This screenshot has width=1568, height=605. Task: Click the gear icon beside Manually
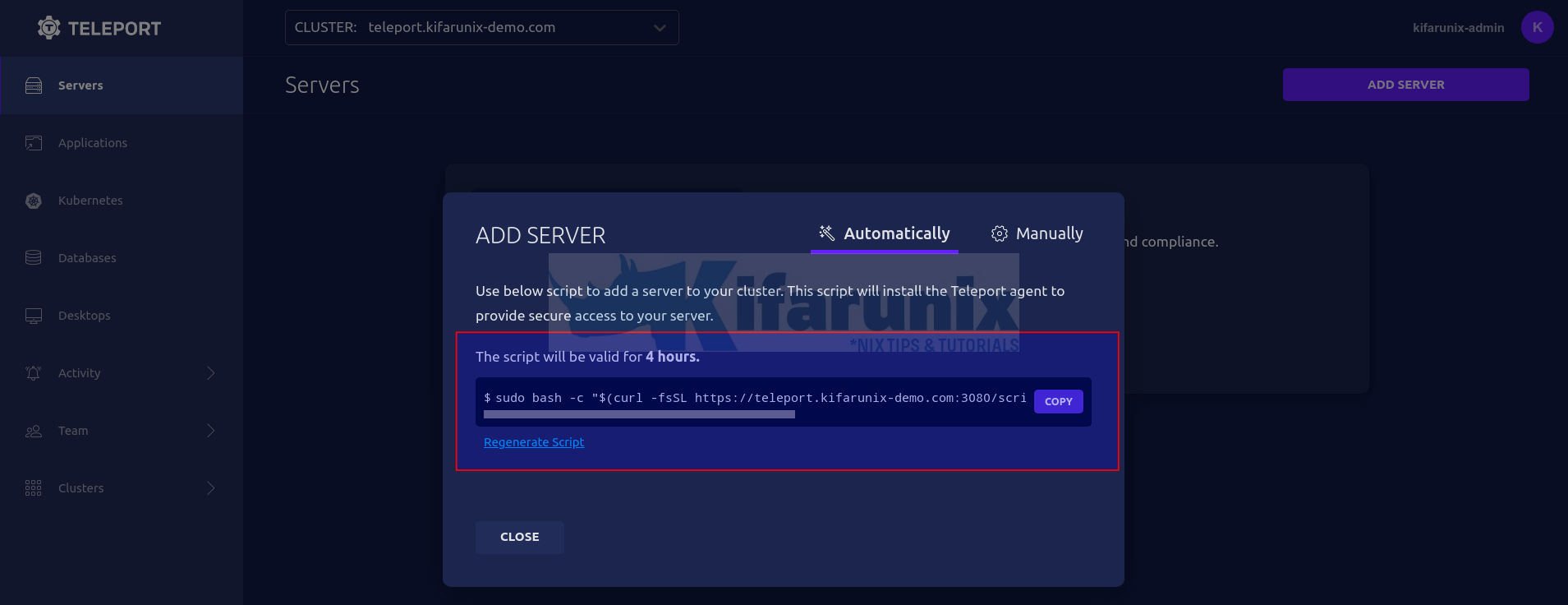coord(1000,233)
